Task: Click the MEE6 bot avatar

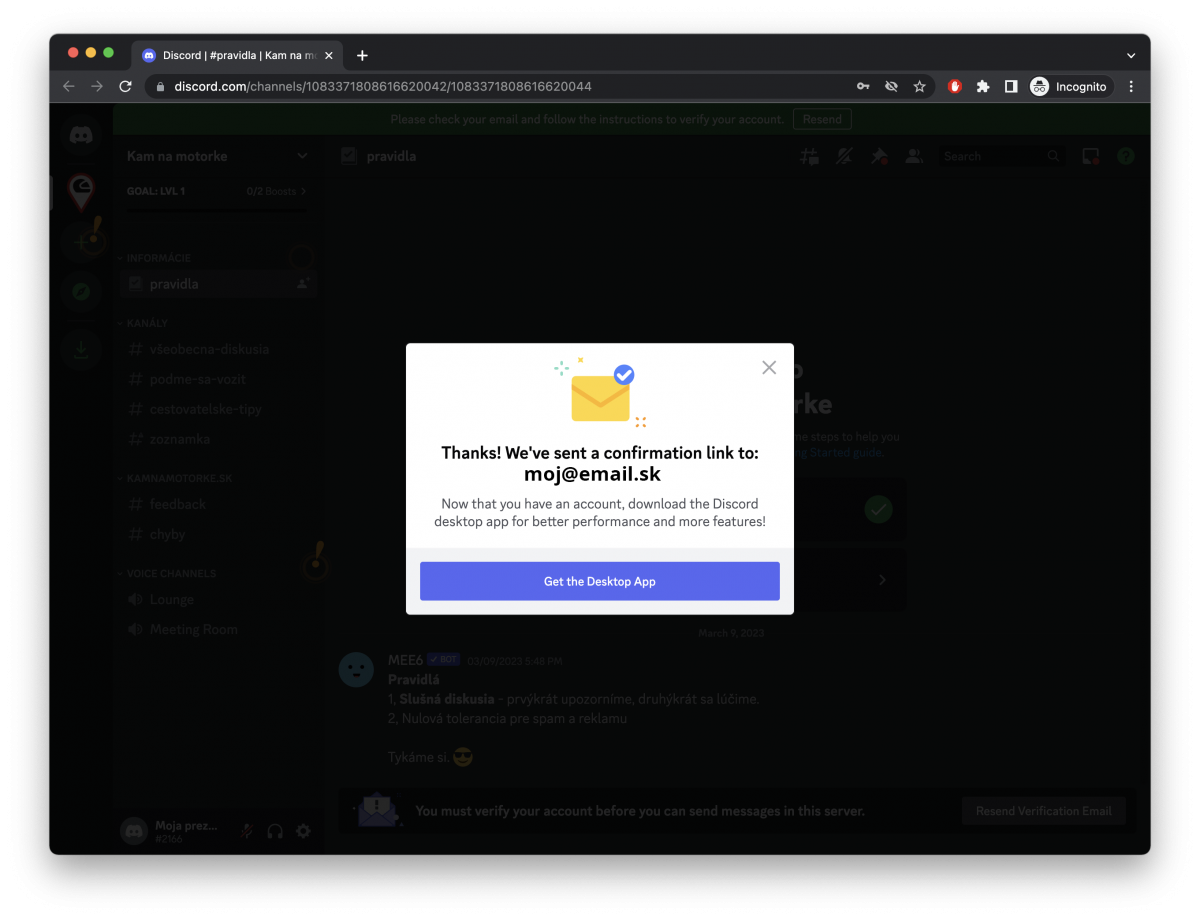Action: pos(356,669)
